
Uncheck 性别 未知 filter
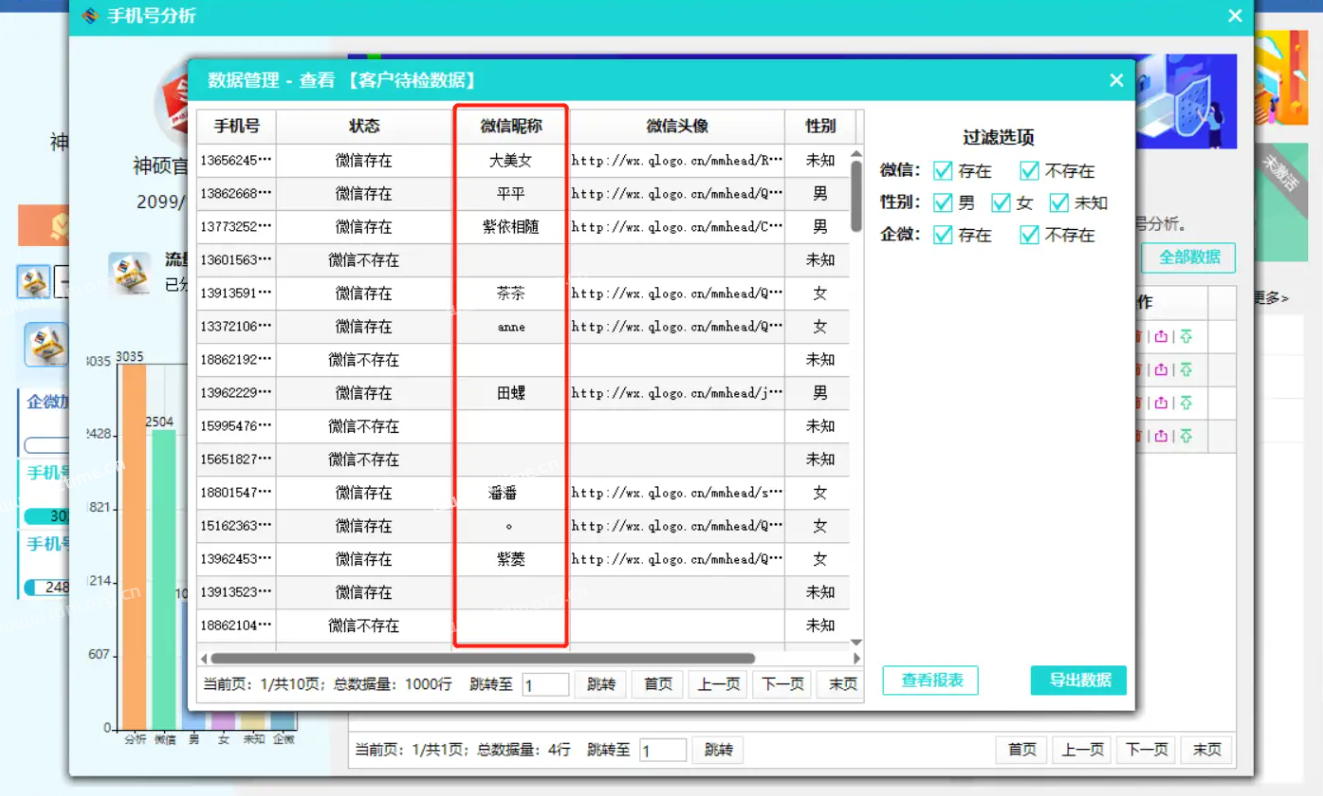click(1059, 203)
